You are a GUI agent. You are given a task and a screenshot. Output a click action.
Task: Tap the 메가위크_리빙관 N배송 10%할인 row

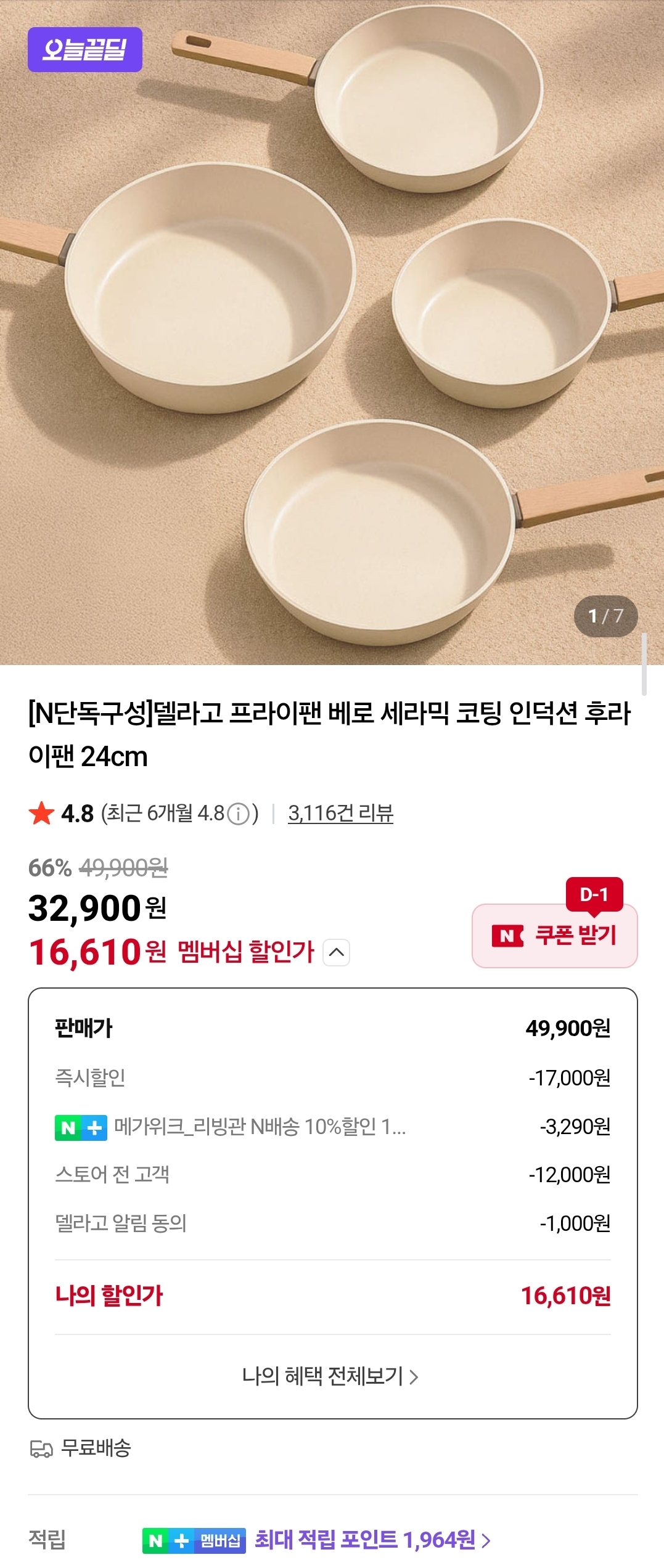pos(333,1127)
